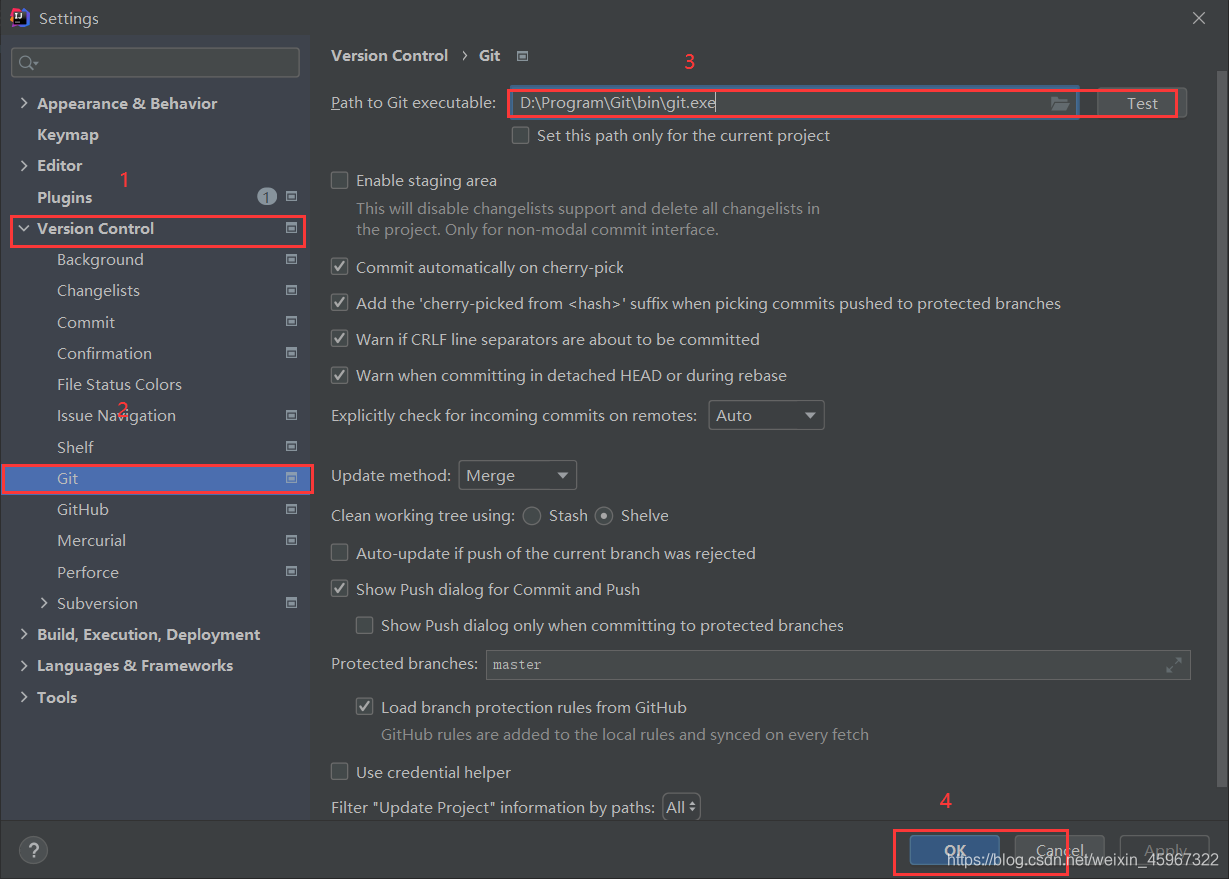Uncheck Commit automatically on cherry-pick
Screen dimensions: 1229x879
pyautogui.click(x=340, y=267)
